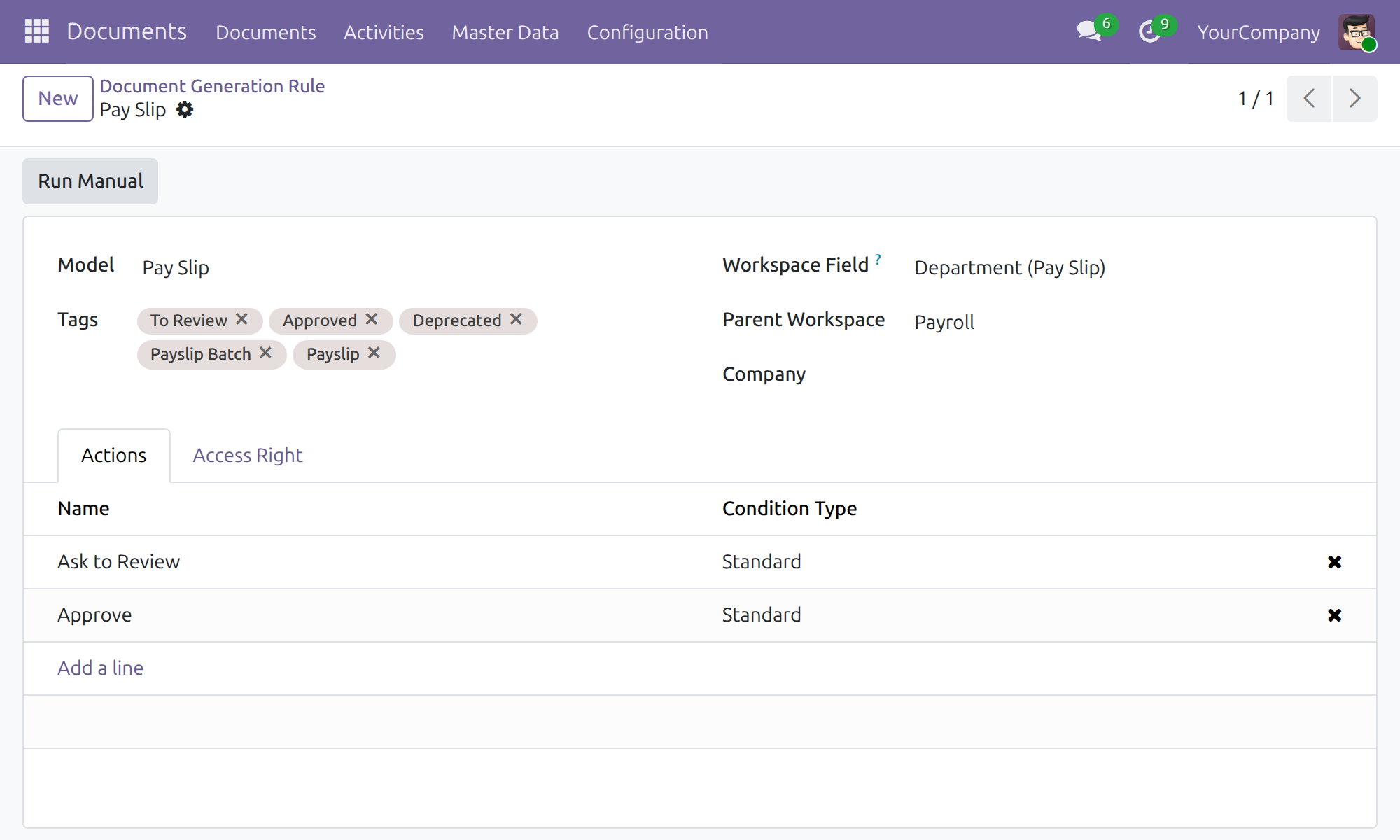This screenshot has width=1400, height=840.
Task: Click the Documents app title
Action: click(127, 31)
